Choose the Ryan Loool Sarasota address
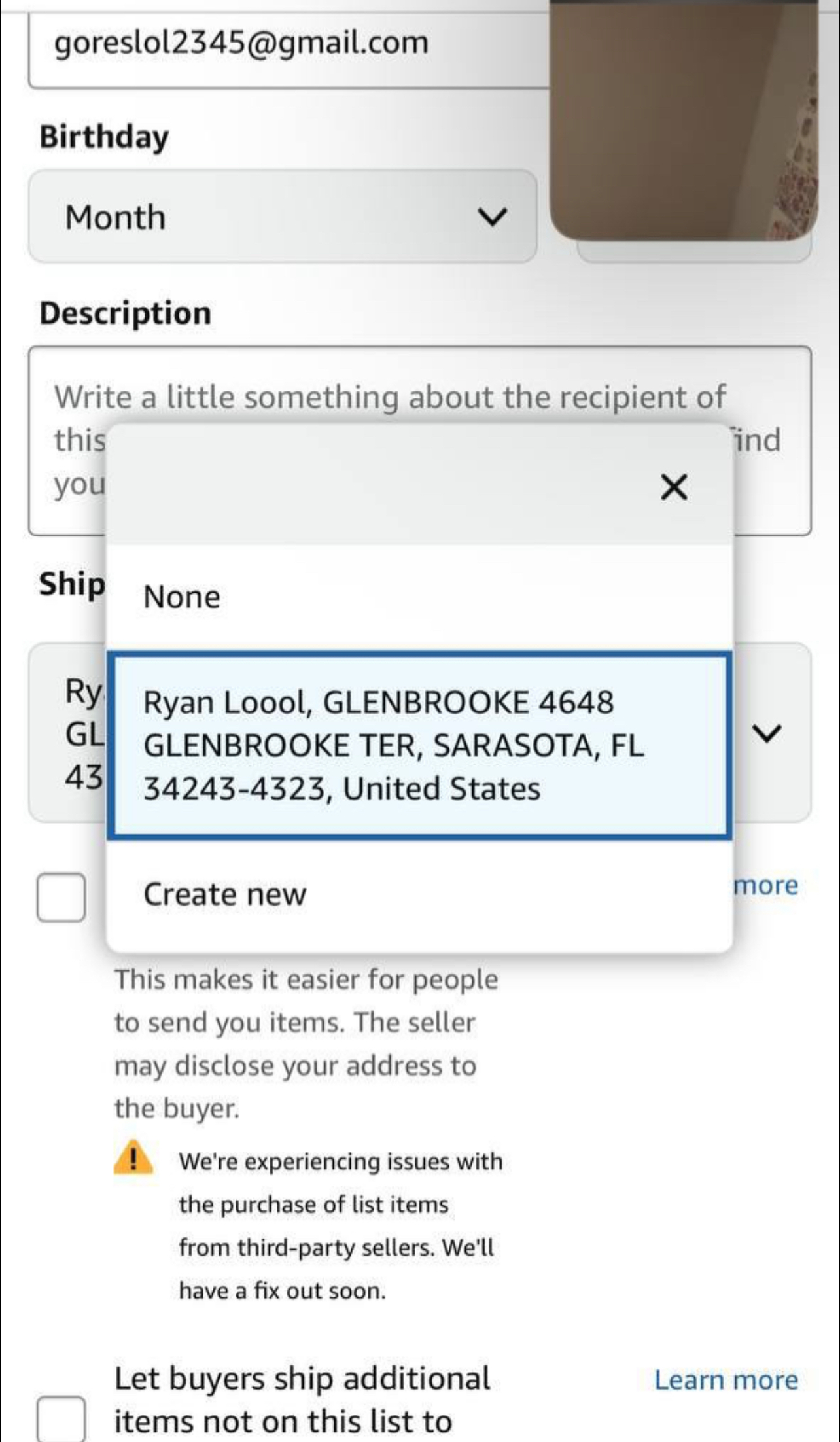Screen dimensions: 840x1442 click(419, 745)
